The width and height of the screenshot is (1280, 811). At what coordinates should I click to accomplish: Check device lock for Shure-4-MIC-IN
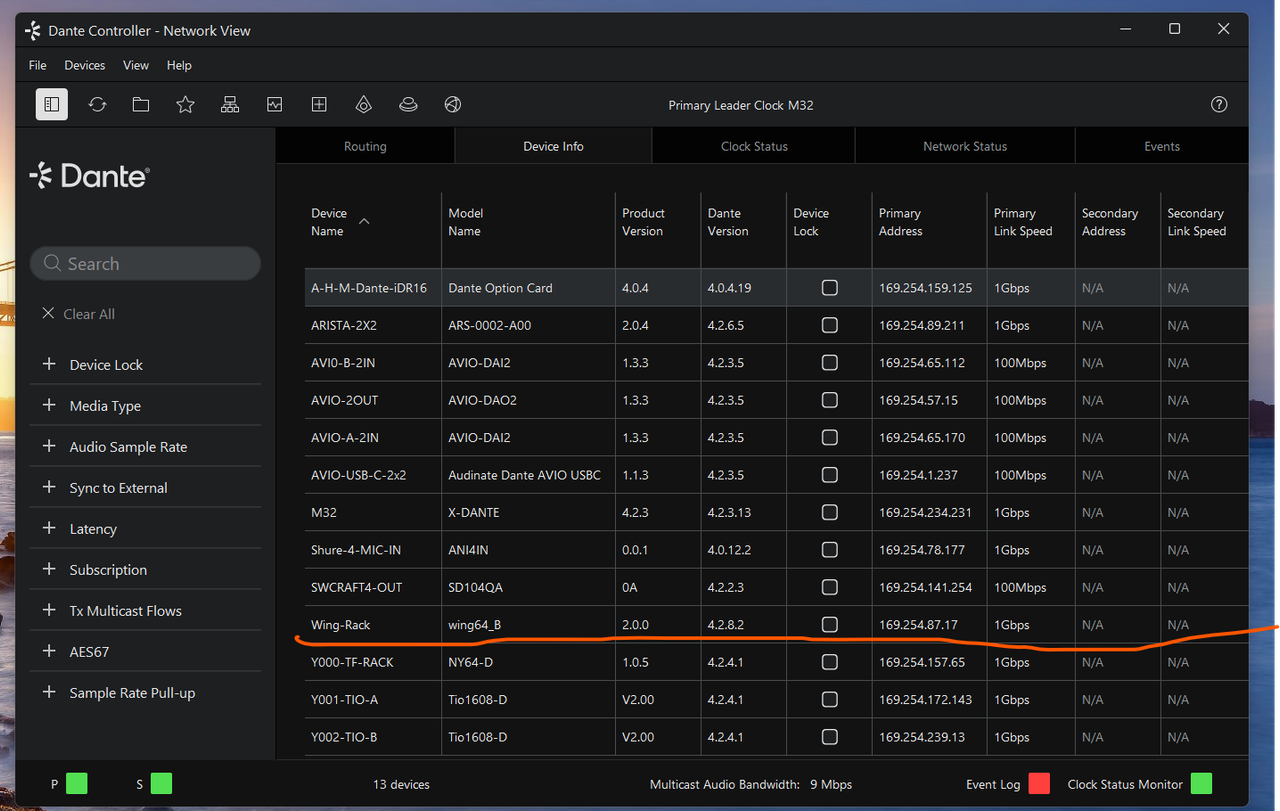point(829,550)
